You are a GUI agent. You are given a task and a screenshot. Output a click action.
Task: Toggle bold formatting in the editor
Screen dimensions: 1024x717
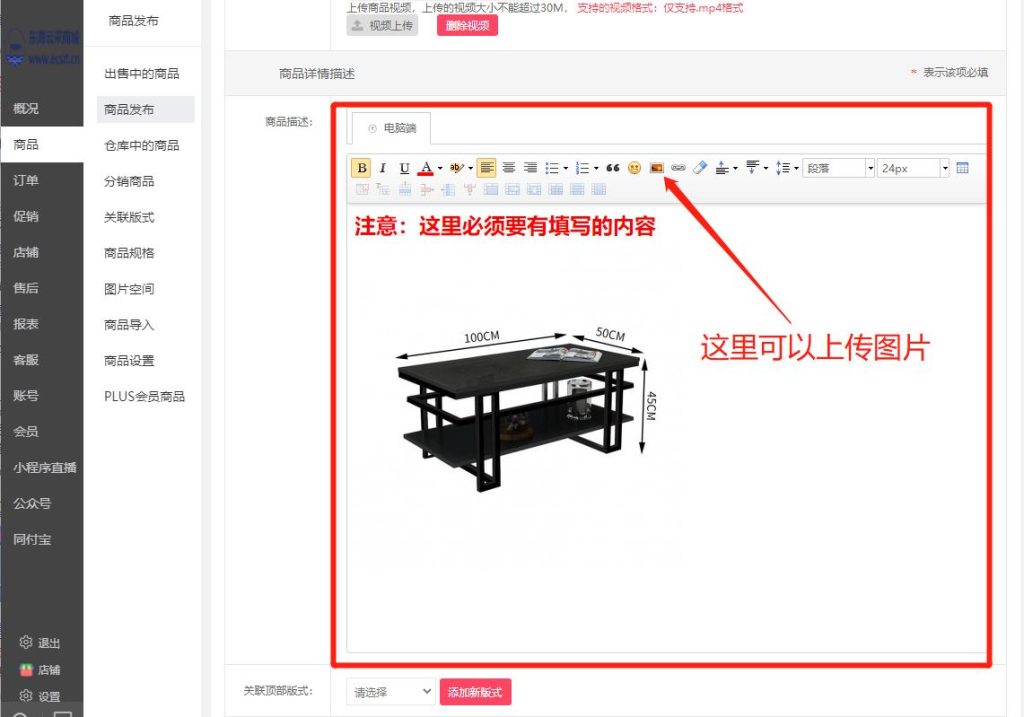pyautogui.click(x=361, y=167)
